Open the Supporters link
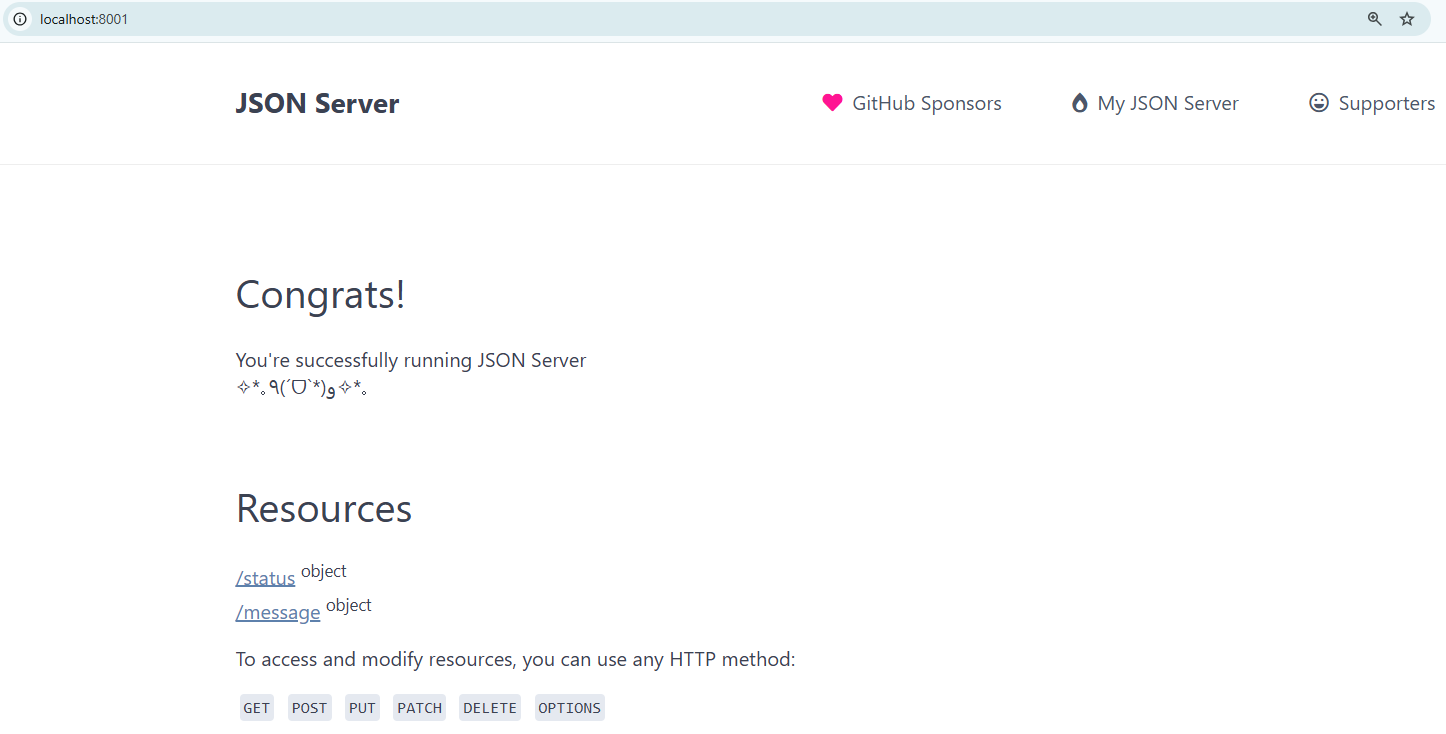Viewport: 1446px width, 734px height. pos(1372,103)
